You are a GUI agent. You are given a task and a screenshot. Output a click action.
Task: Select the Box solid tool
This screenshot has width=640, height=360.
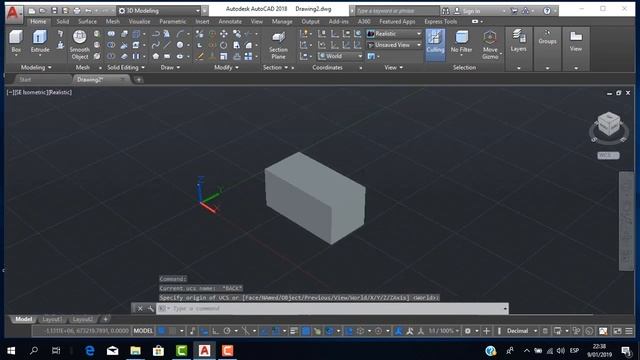tap(16, 42)
